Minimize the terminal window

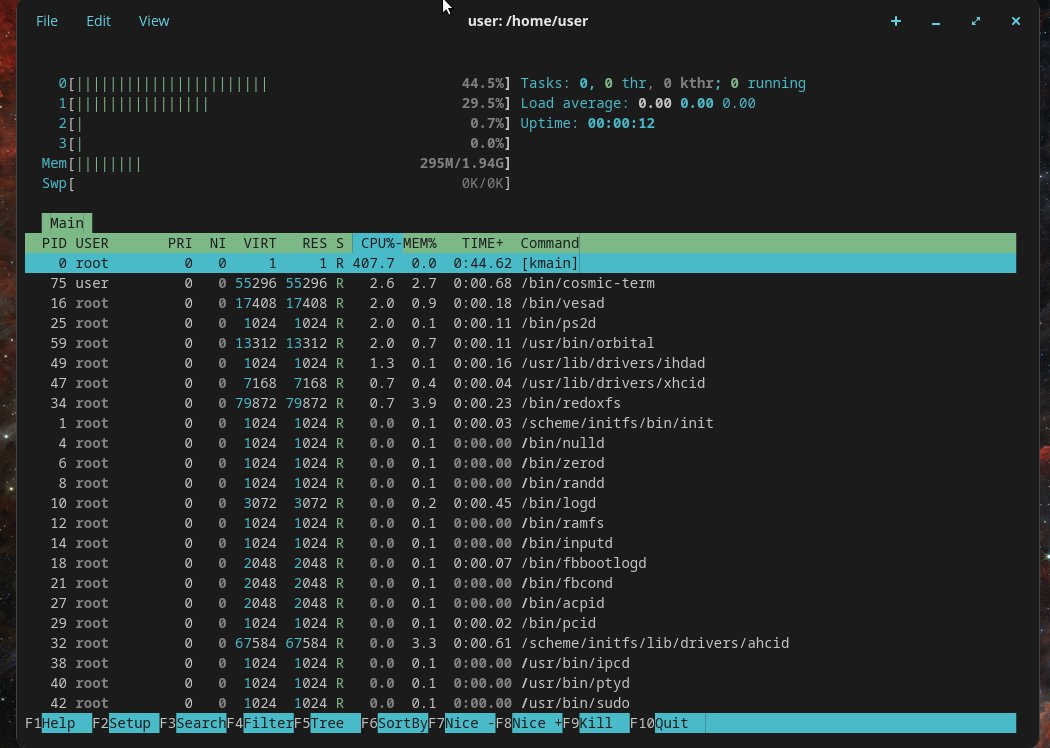(935, 21)
